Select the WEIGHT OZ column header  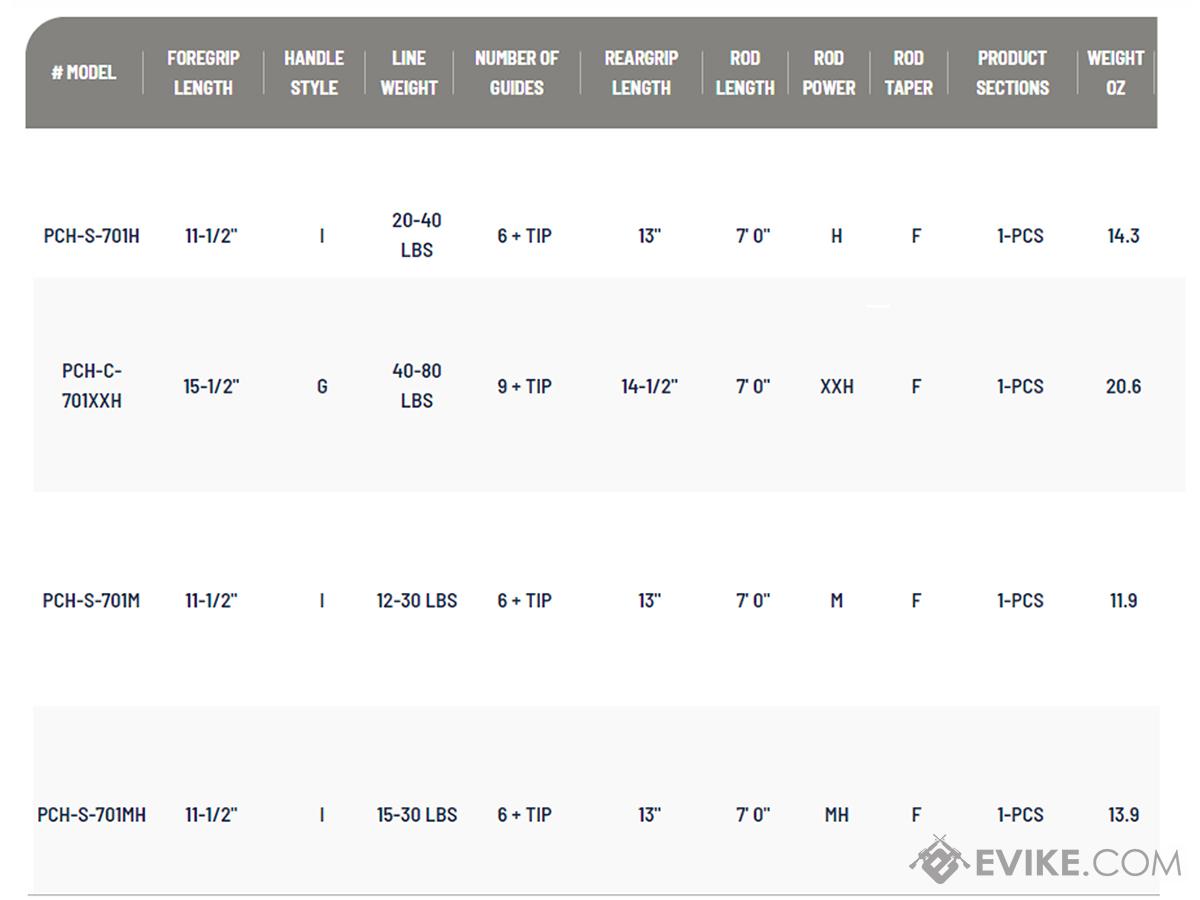click(x=1116, y=72)
